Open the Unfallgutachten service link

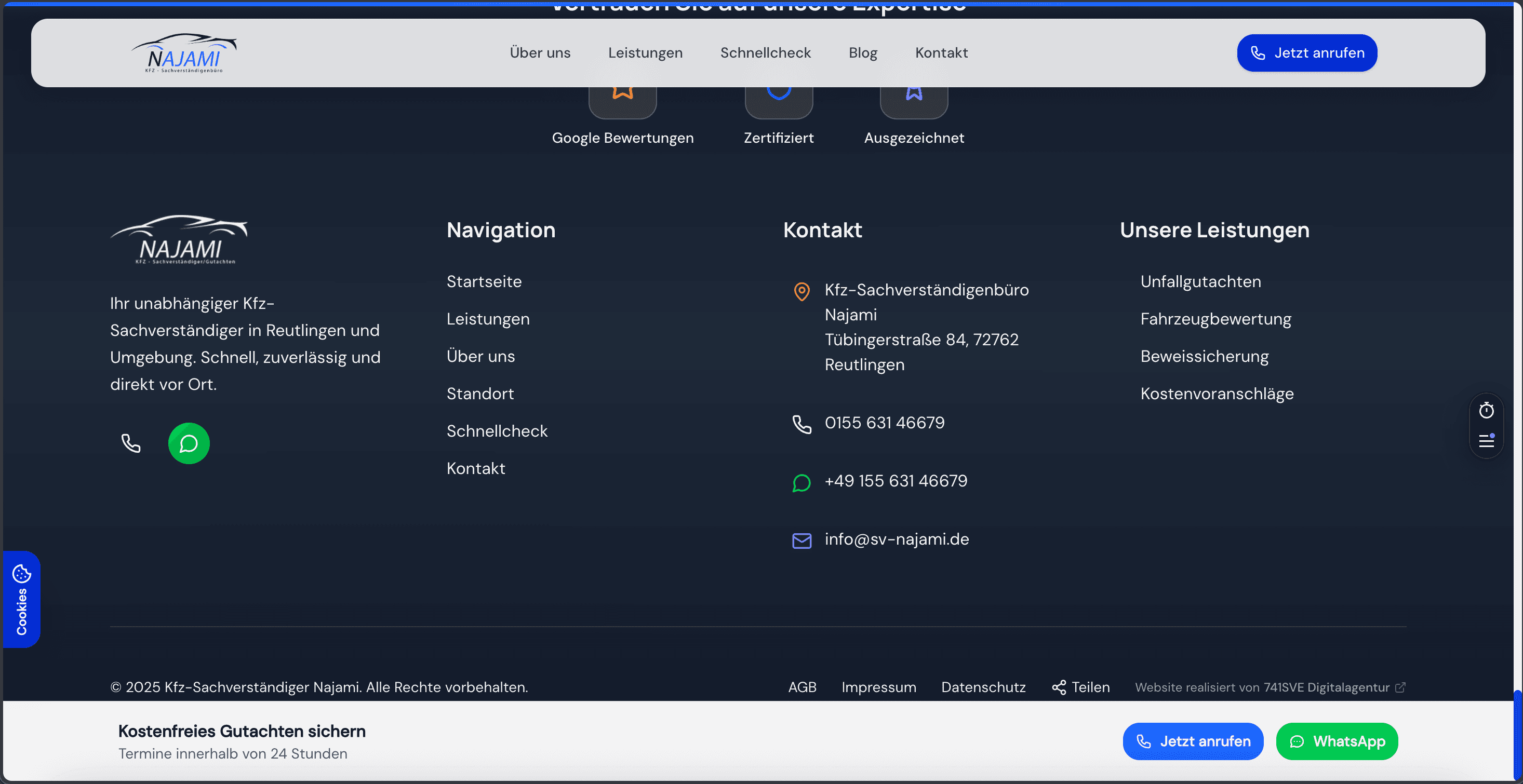[x=1200, y=281]
